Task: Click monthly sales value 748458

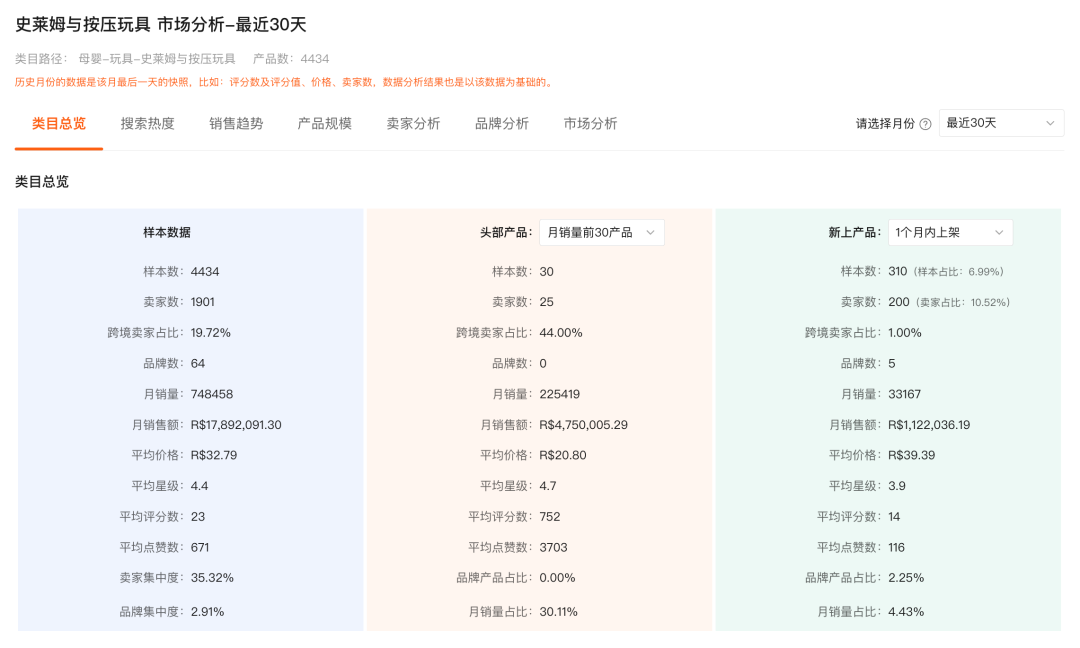Action: click(212, 395)
